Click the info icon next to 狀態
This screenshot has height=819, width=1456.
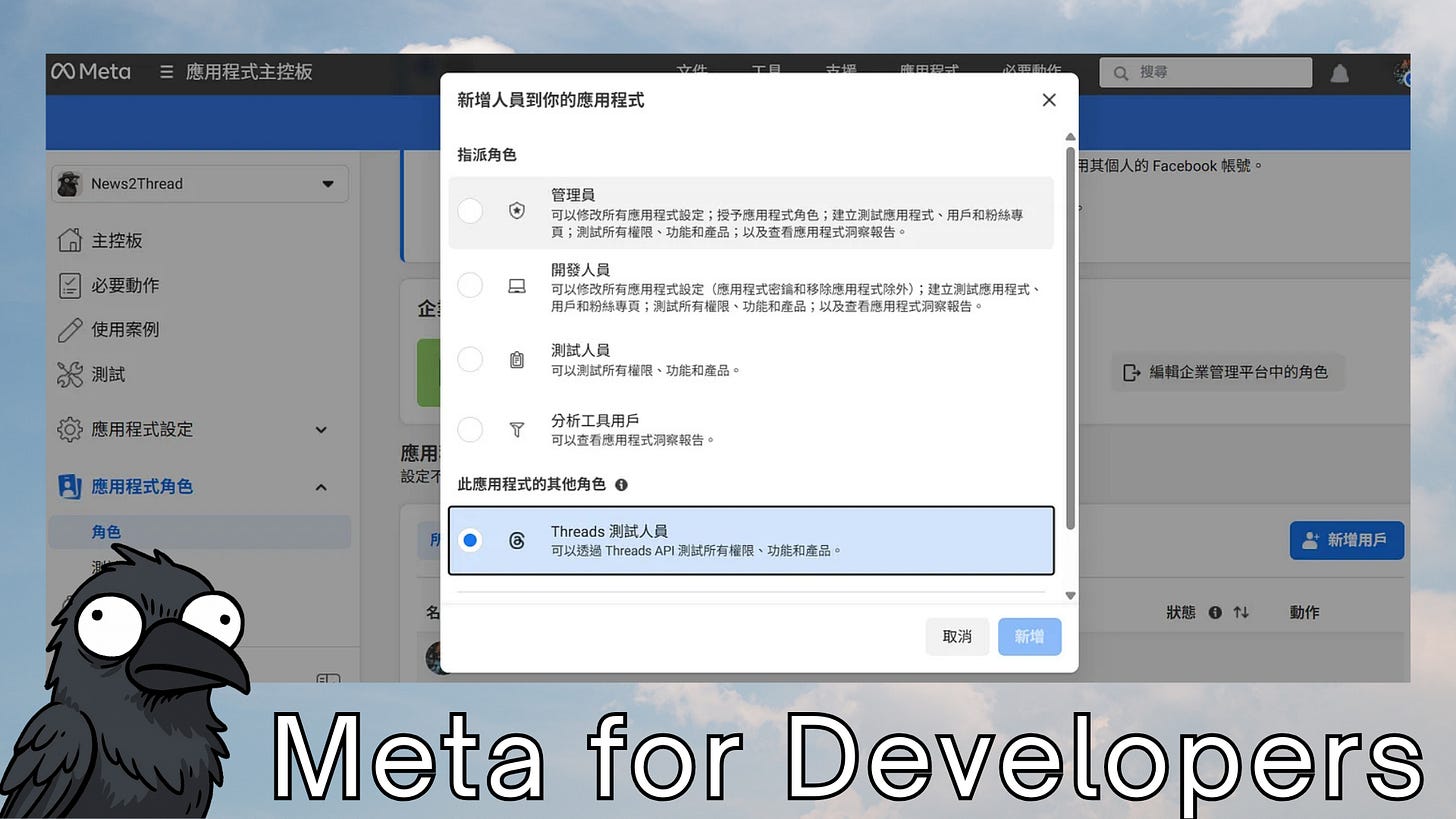click(1215, 612)
